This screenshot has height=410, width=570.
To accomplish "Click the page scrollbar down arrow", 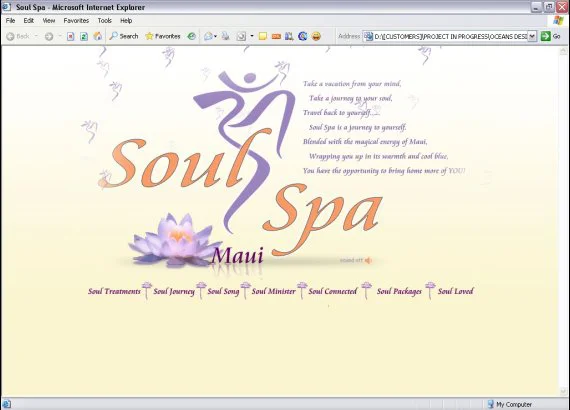I will pos(563,391).
